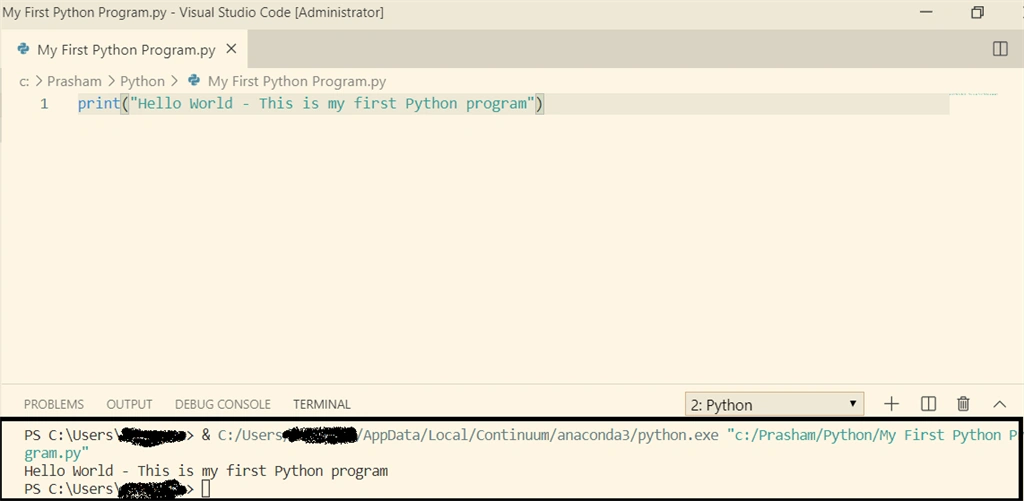Open the 2: Python terminal selector dropdown

775,404
